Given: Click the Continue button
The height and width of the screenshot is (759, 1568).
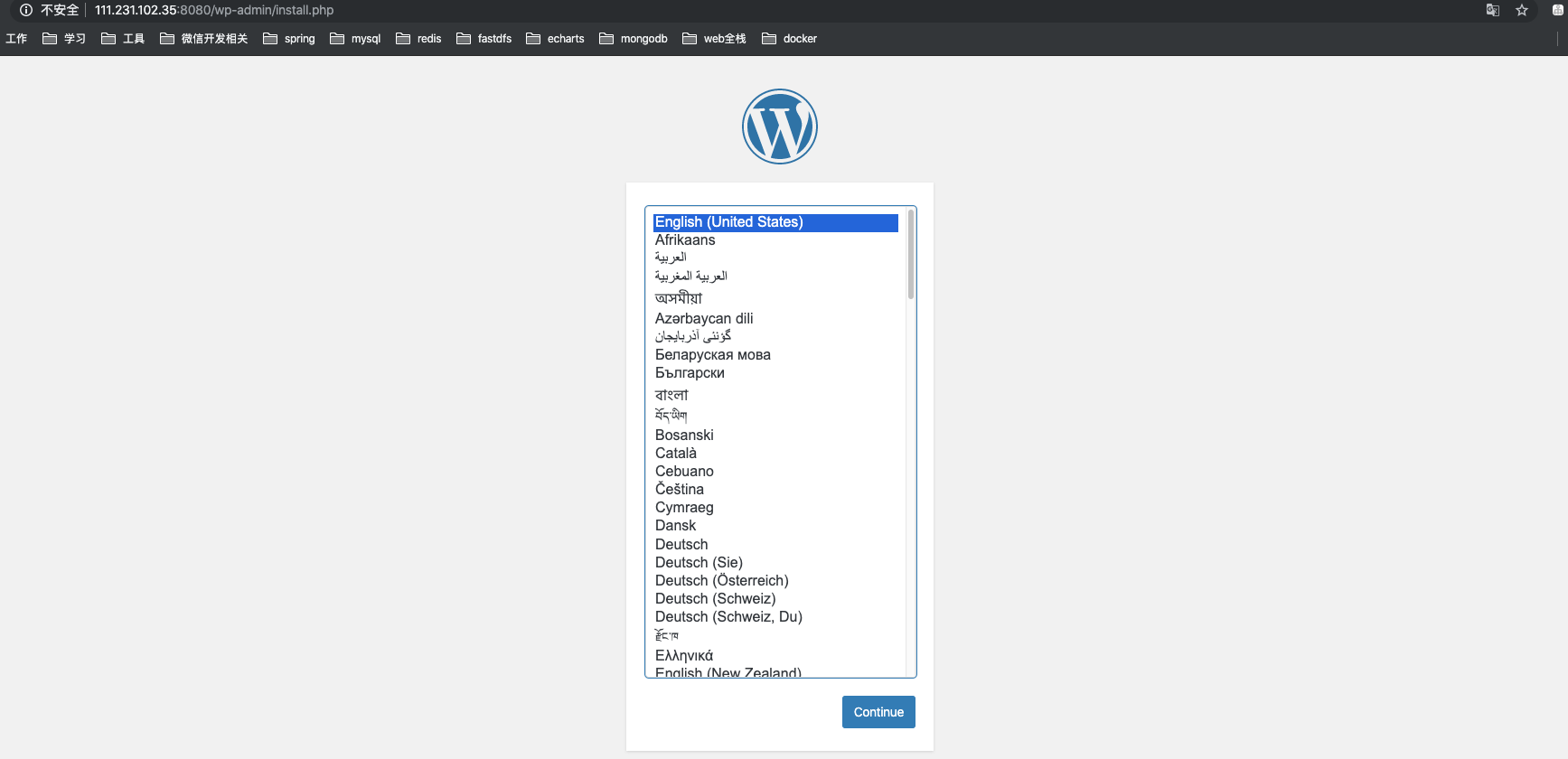Looking at the screenshot, I should coord(878,712).
